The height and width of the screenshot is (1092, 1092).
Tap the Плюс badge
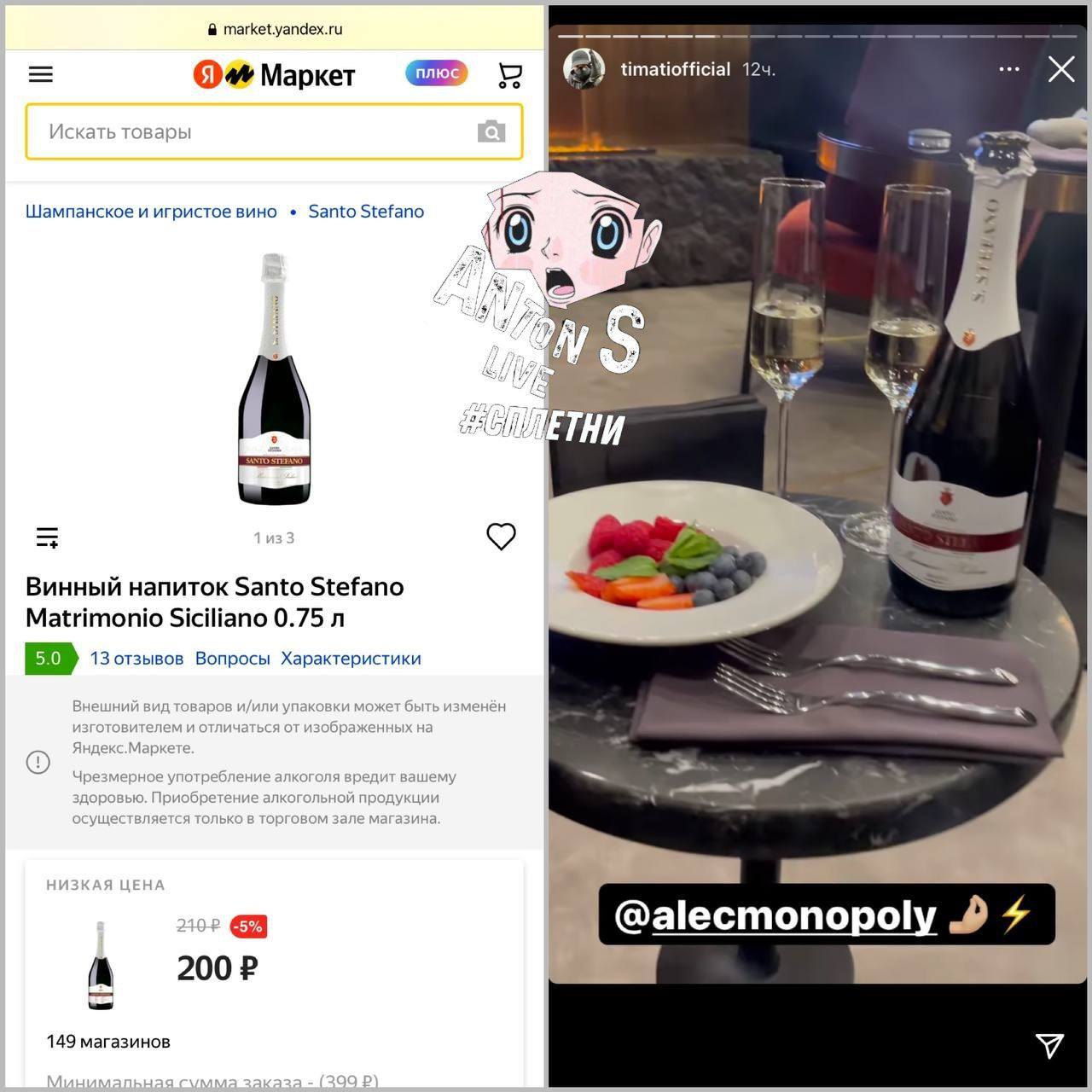click(437, 73)
